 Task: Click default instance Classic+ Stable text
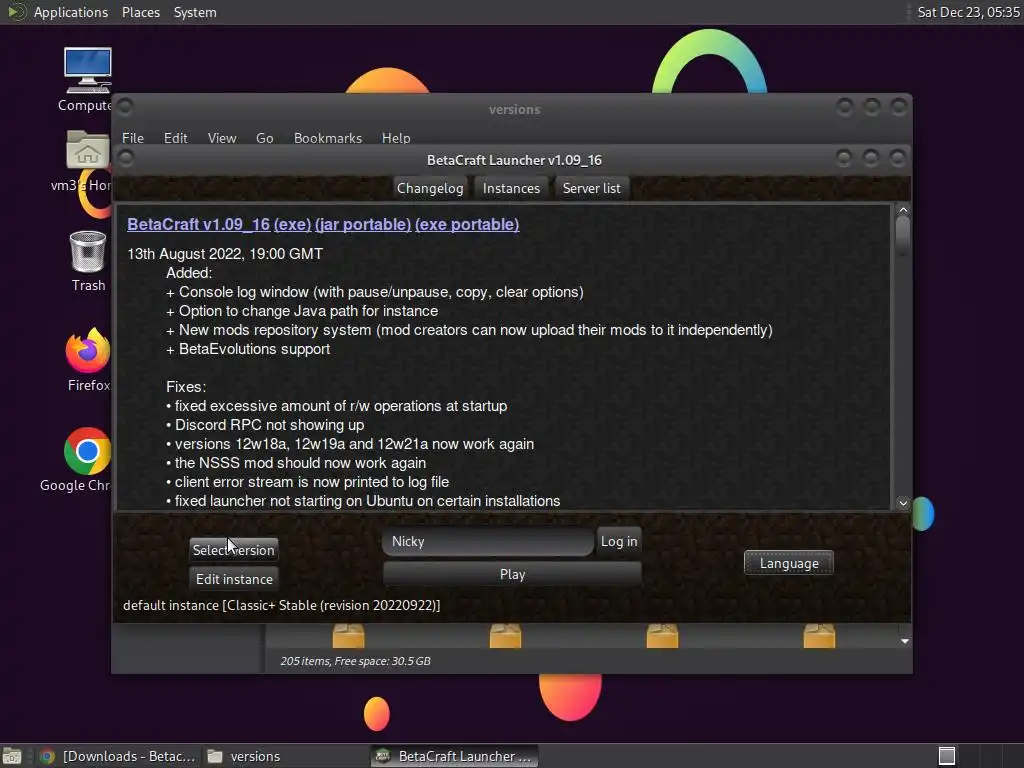(281, 605)
